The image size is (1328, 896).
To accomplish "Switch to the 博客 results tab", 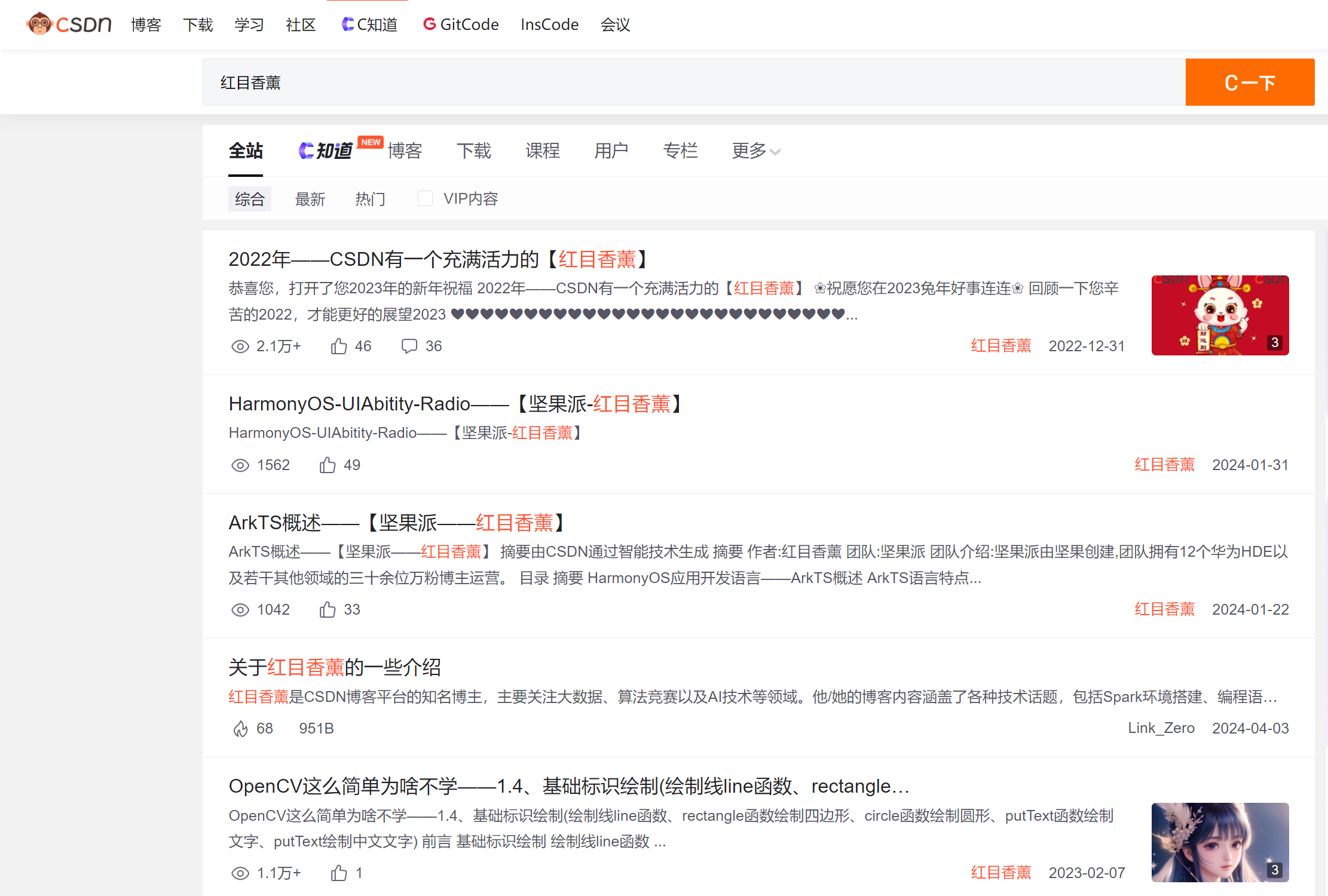I will pos(405,151).
